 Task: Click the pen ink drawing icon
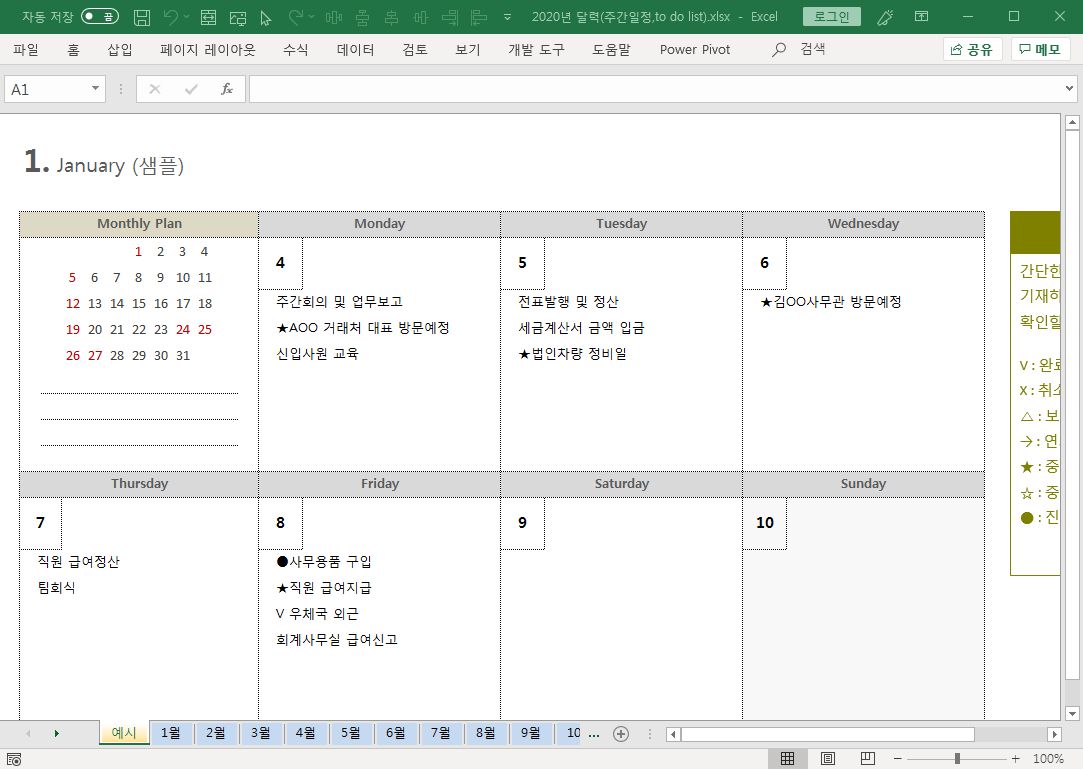click(x=885, y=17)
